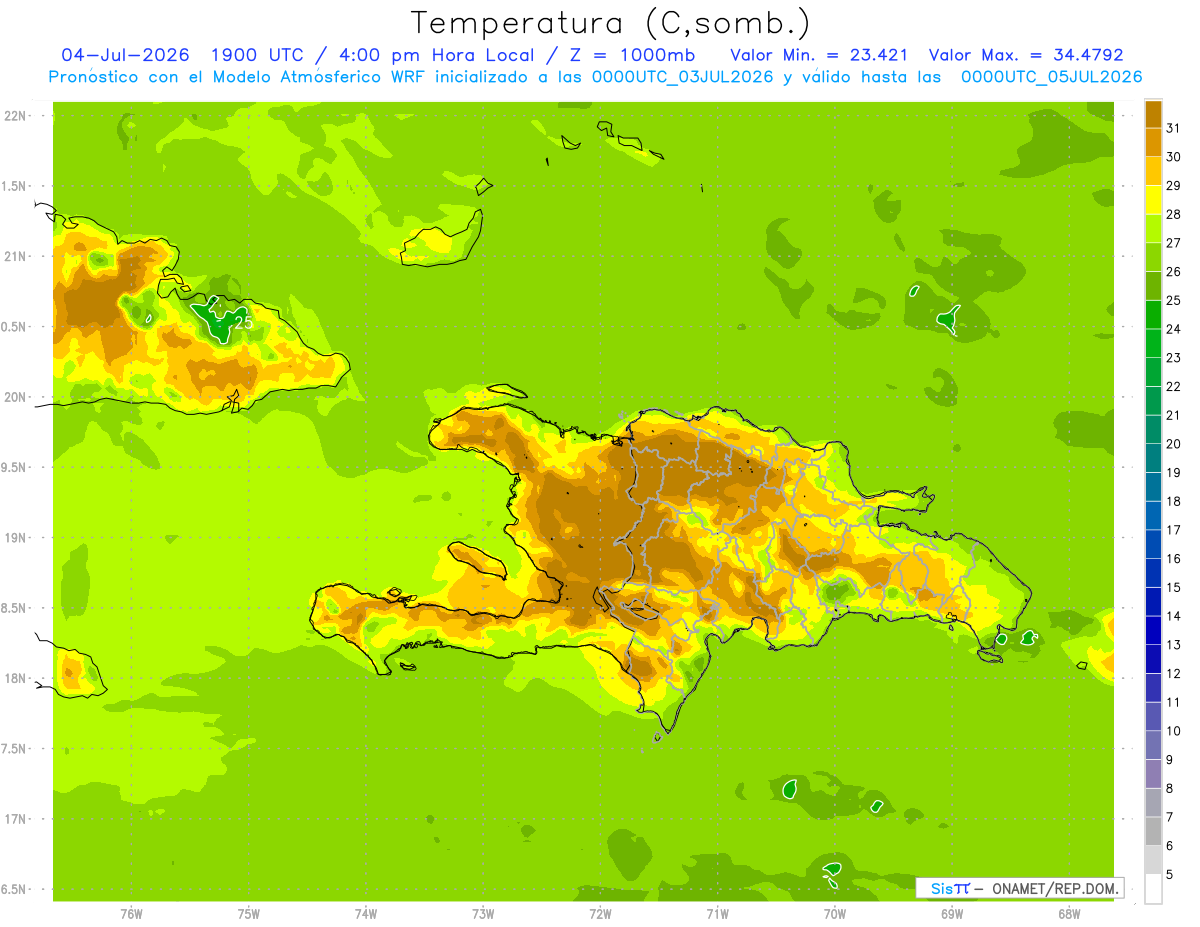The width and height of the screenshot is (1200, 927).
Task: Click the legend value '5'
Action: [1170, 874]
